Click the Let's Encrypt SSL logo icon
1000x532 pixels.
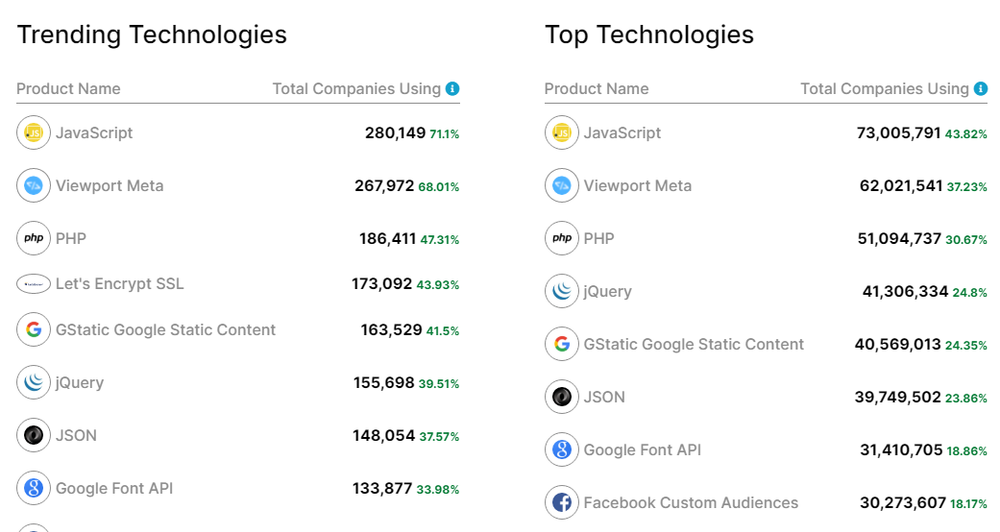point(33,284)
